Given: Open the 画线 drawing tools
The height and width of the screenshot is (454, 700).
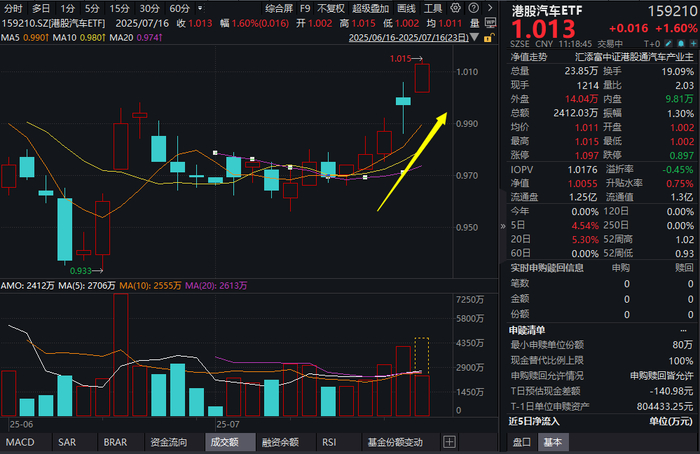Looking at the screenshot, I should coord(406,8).
